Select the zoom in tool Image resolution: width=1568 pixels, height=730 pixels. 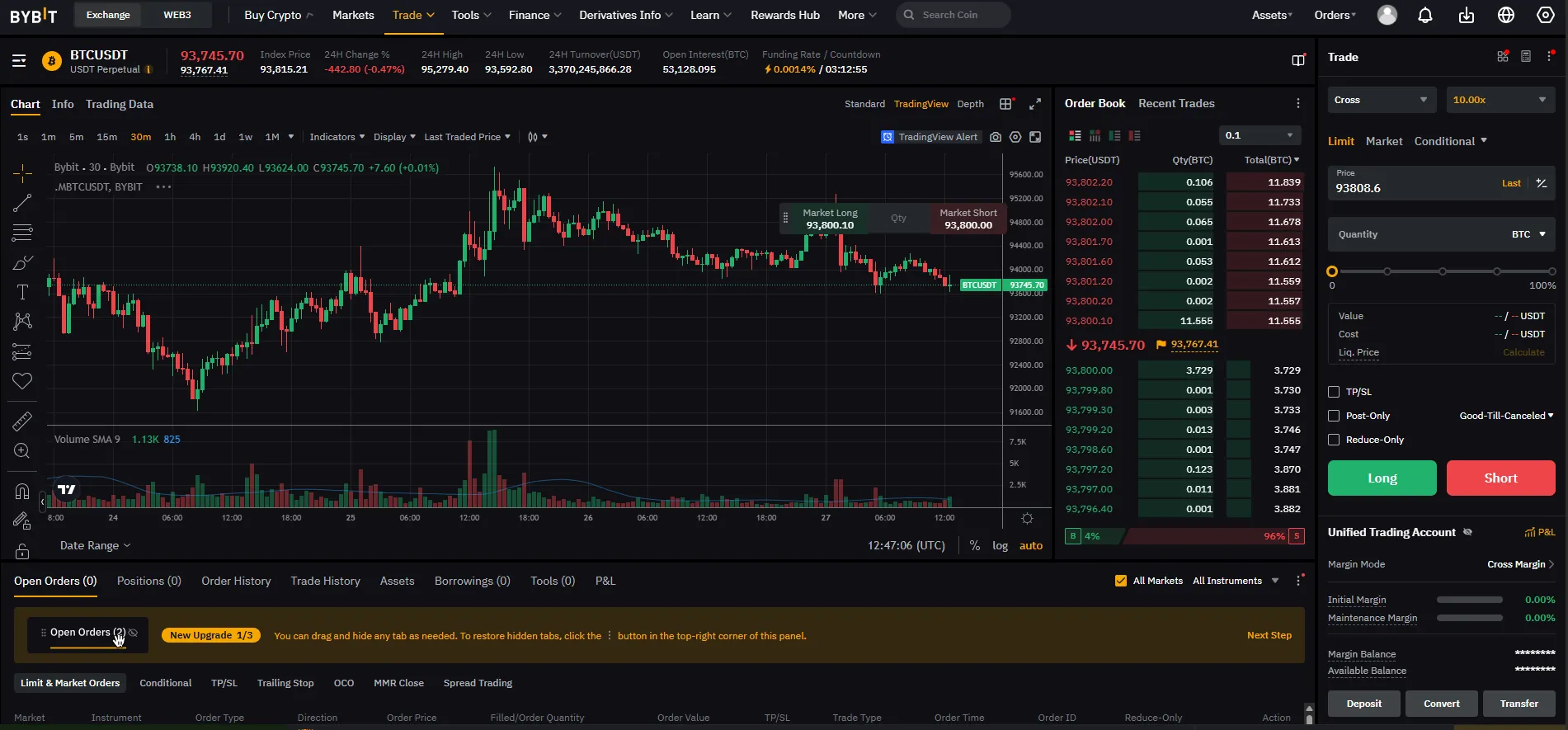(22, 451)
